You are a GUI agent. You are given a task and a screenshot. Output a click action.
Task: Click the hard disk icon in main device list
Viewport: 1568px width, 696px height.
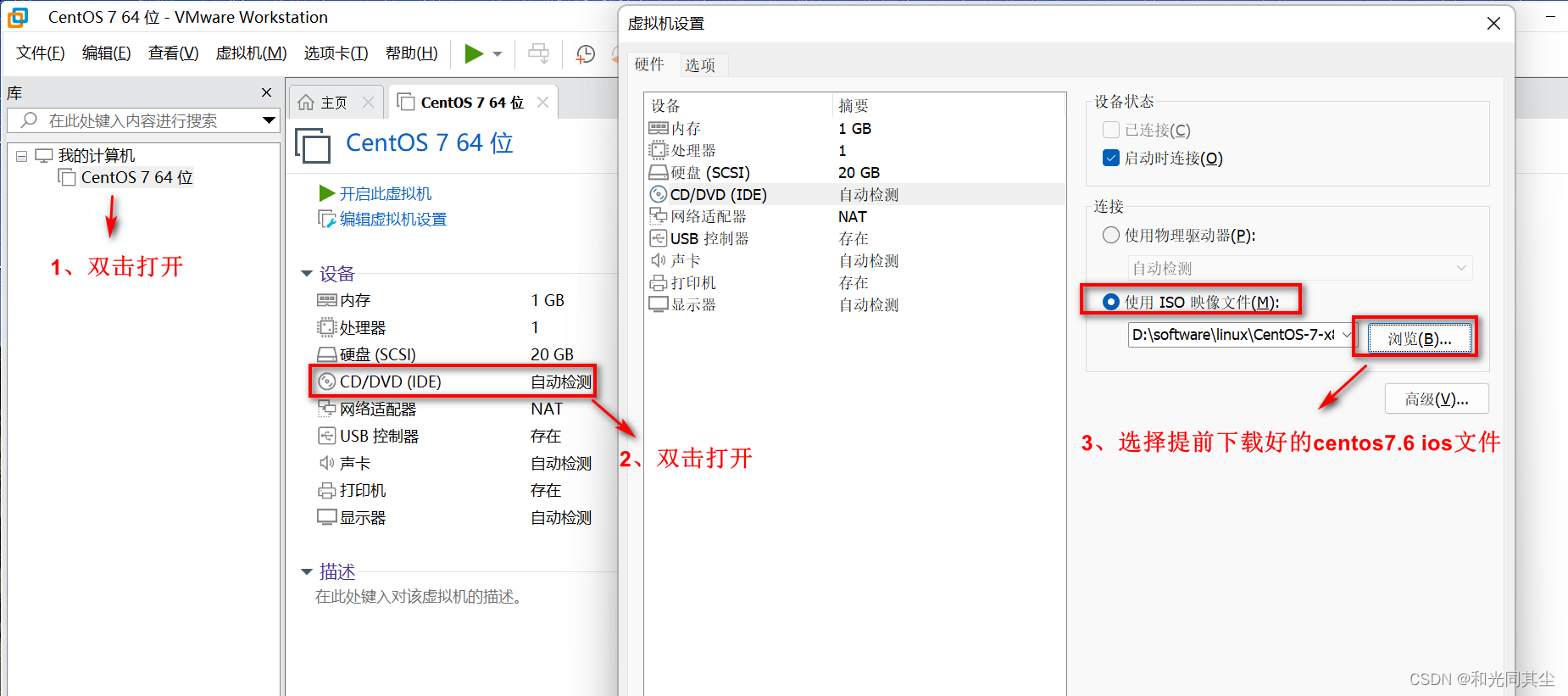[x=327, y=354]
